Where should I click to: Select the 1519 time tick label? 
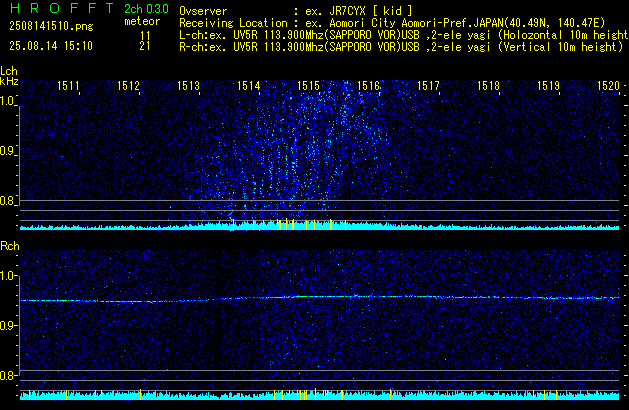(x=548, y=86)
